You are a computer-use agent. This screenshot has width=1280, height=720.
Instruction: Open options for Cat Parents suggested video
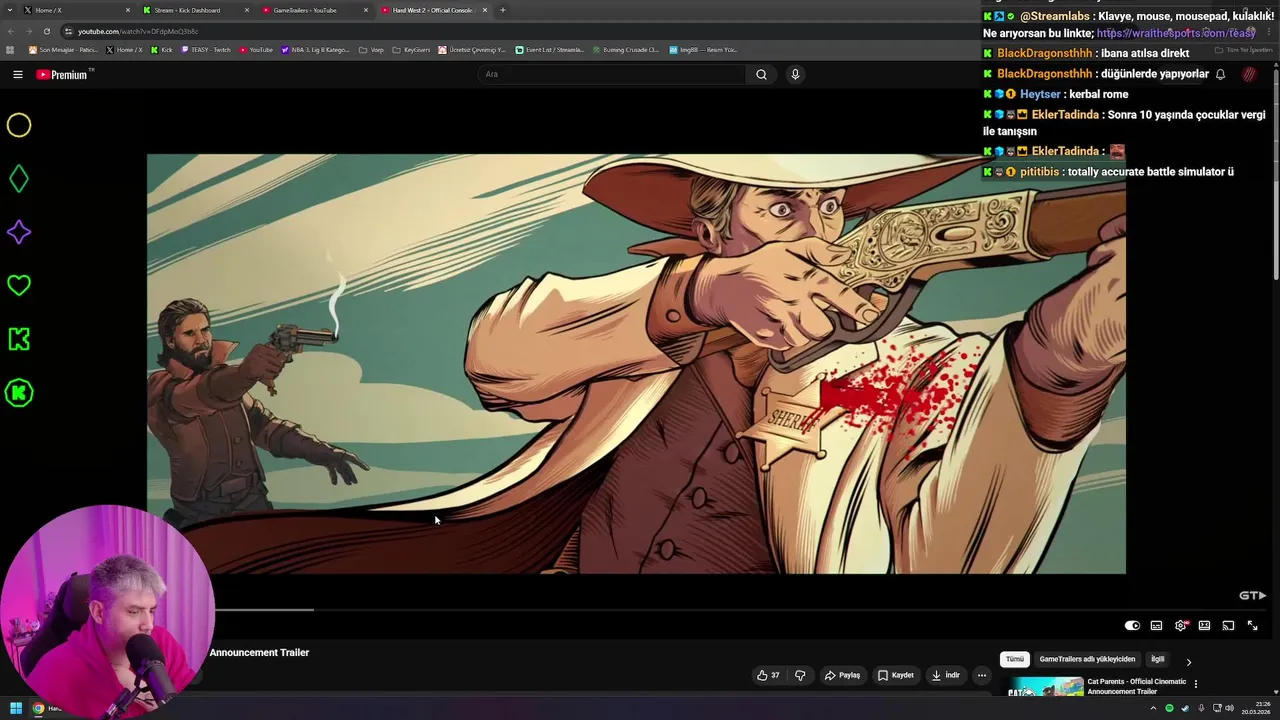pos(1196,685)
